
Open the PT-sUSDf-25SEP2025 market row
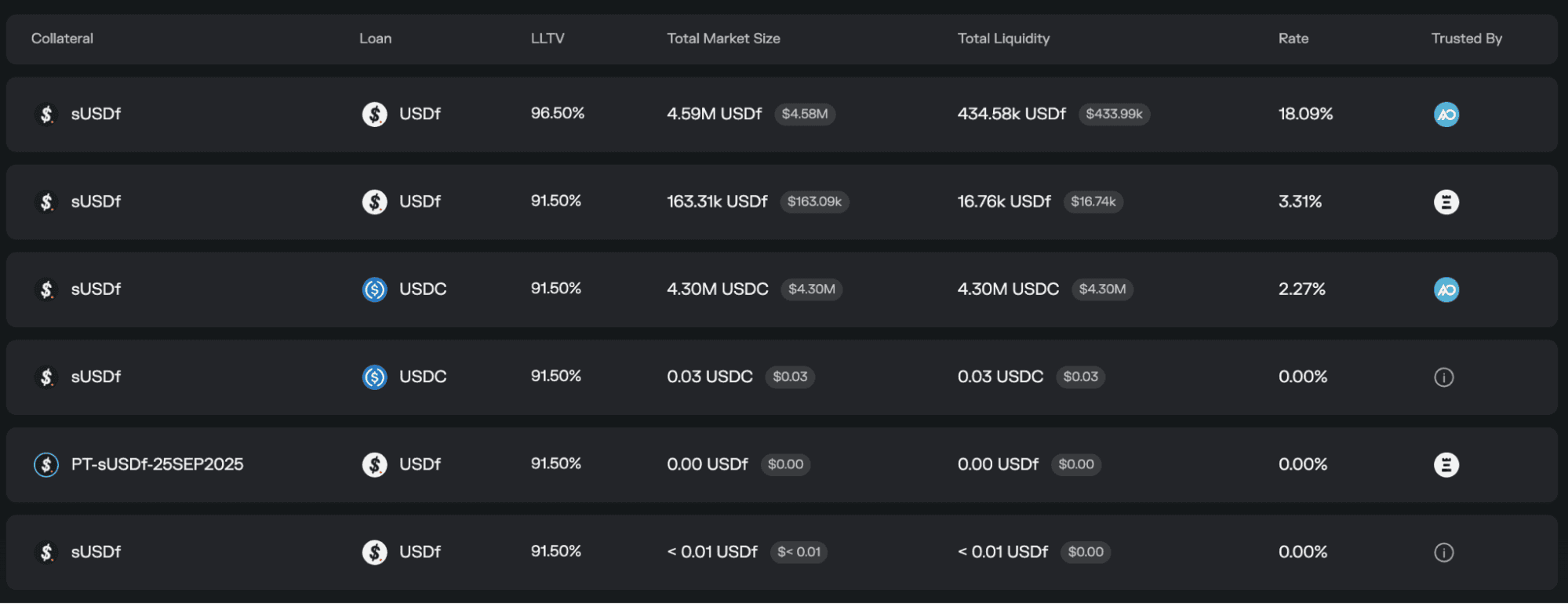pos(781,465)
